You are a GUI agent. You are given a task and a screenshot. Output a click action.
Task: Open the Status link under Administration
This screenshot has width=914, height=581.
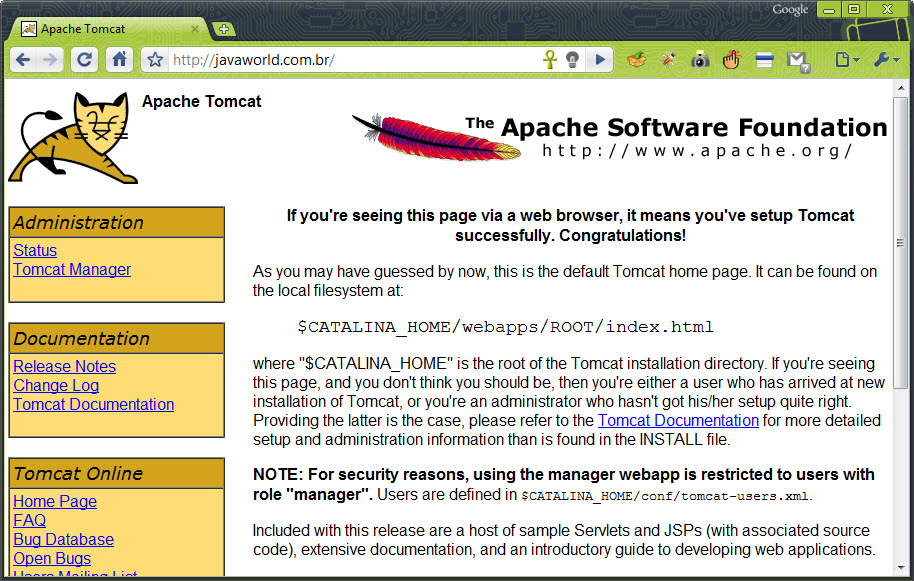[35, 250]
